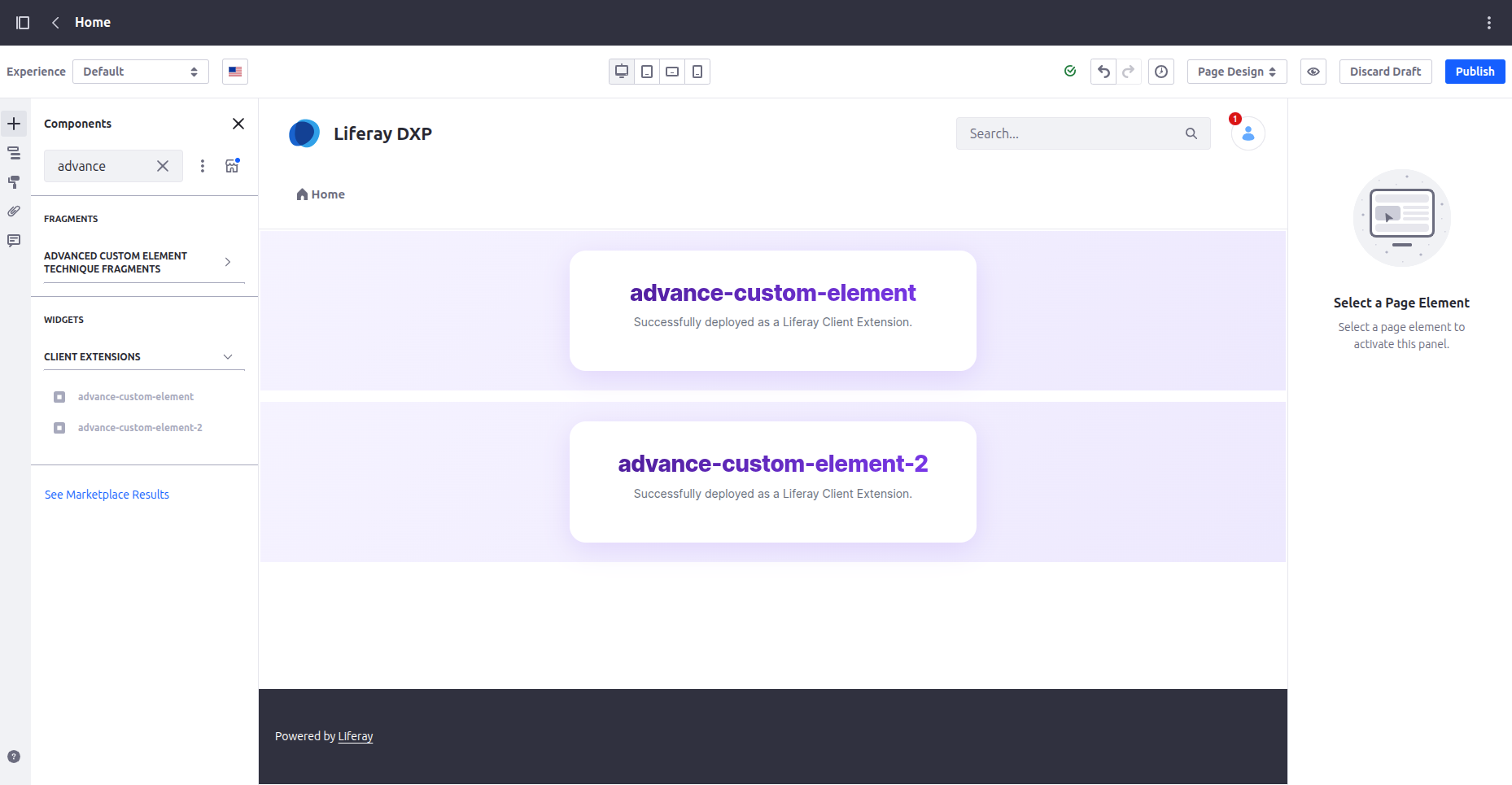The image size is (1512, 785).
Task: Open the language flag selector
Action: 235,72
